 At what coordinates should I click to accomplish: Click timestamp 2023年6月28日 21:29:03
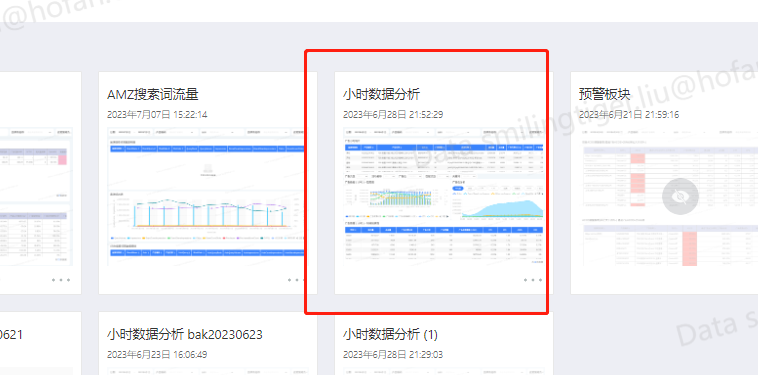393,355
